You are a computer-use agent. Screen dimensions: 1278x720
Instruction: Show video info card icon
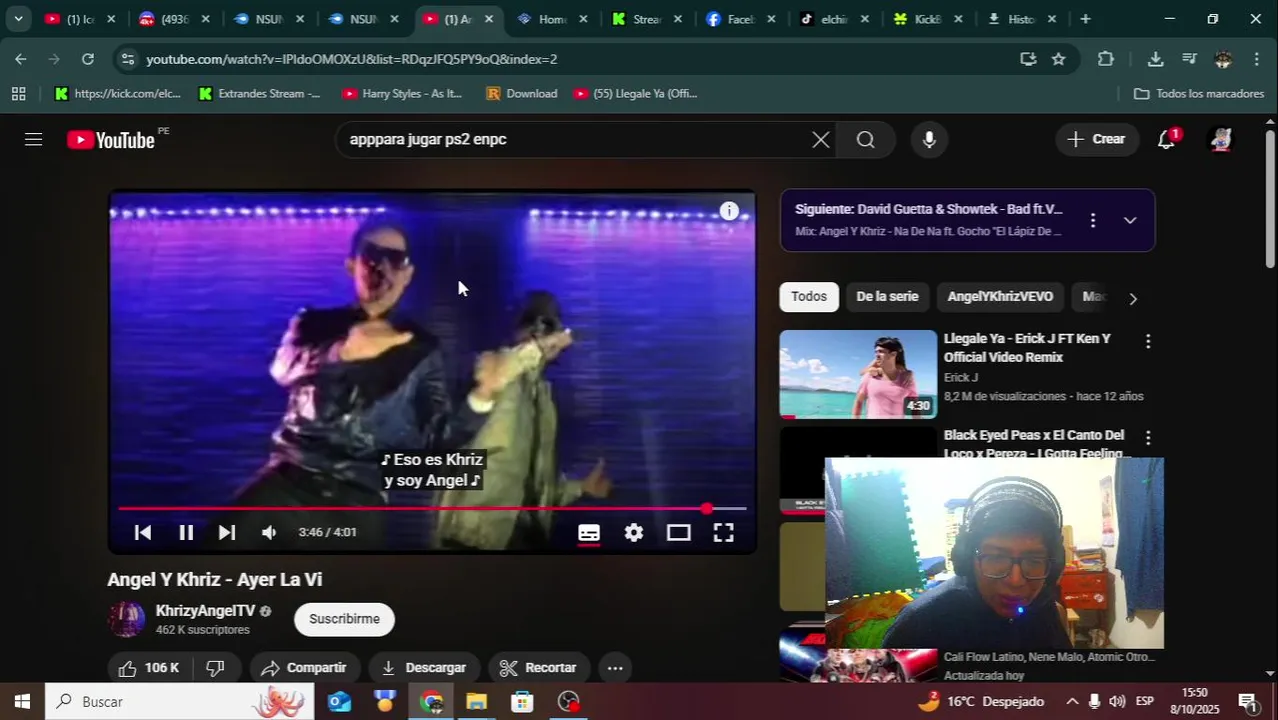point(729,211)
